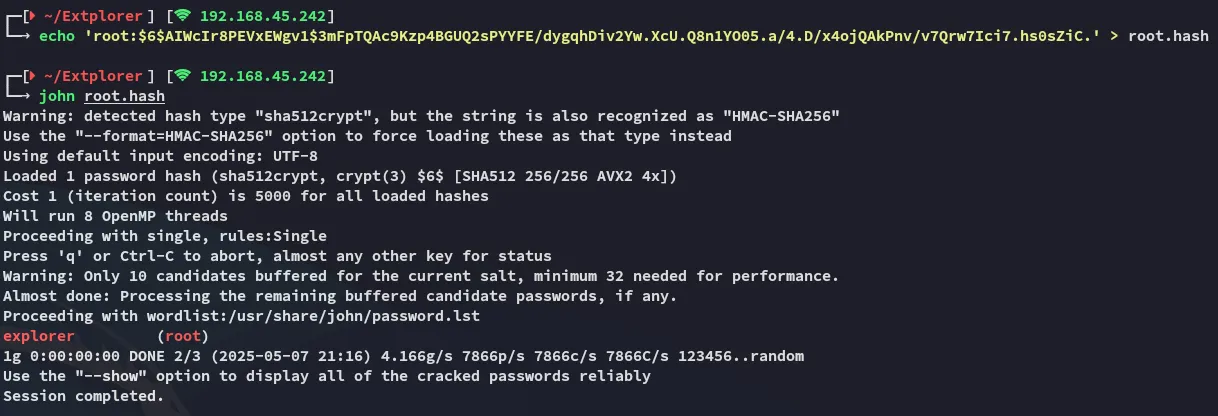1218x416 pixels.
Task: Click root.hash after the redirect operator
Action: coord(1168,36)
